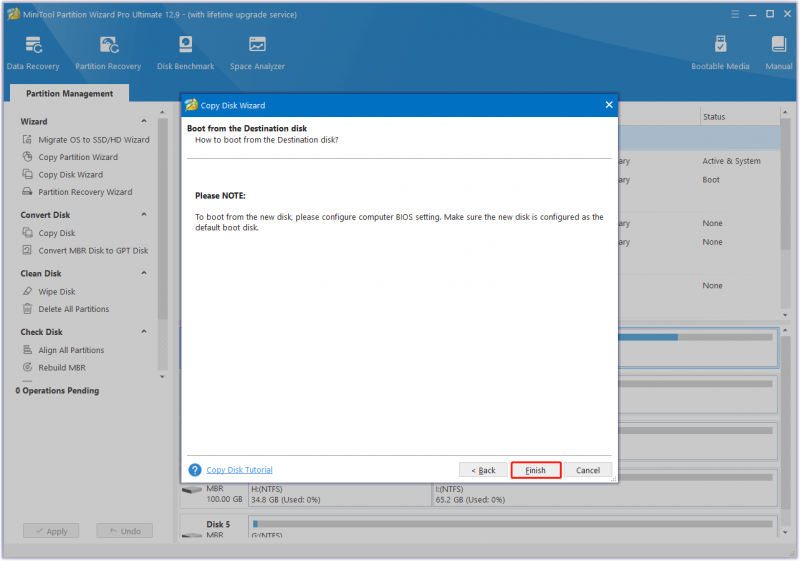Create Bootable Media
Screen dimensions: 800x561
click(720, 53)
